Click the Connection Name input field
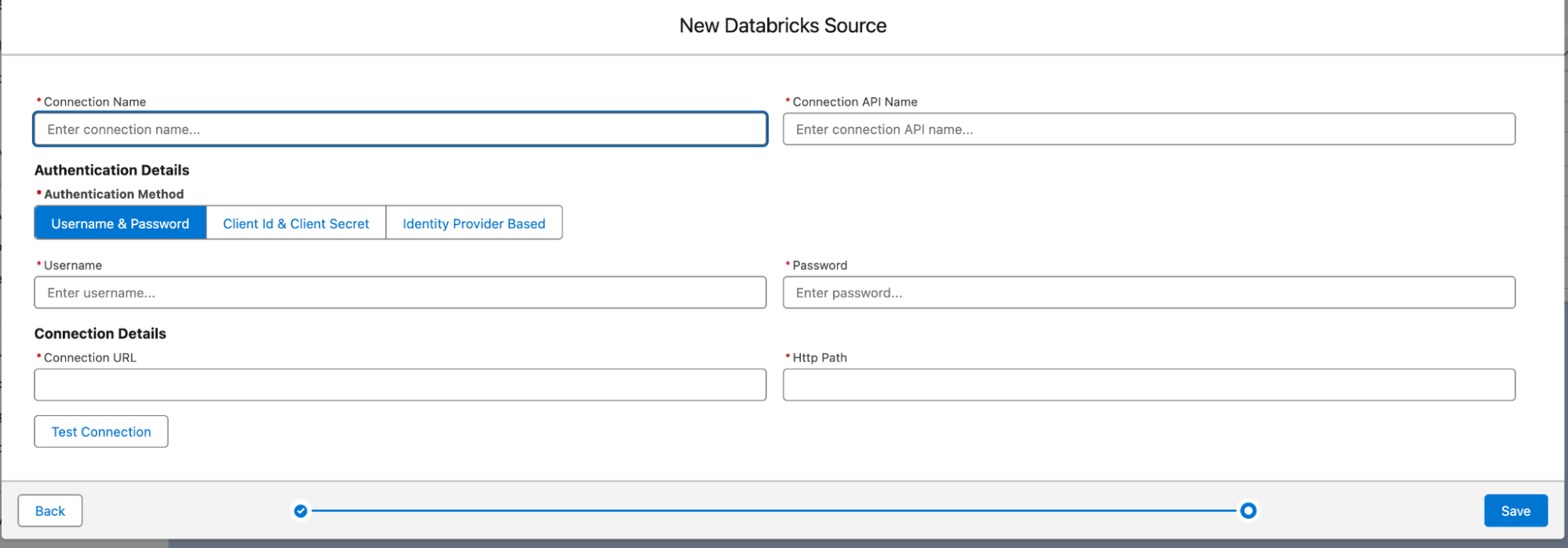The image size is (1568, 548). tap(400, 130)
